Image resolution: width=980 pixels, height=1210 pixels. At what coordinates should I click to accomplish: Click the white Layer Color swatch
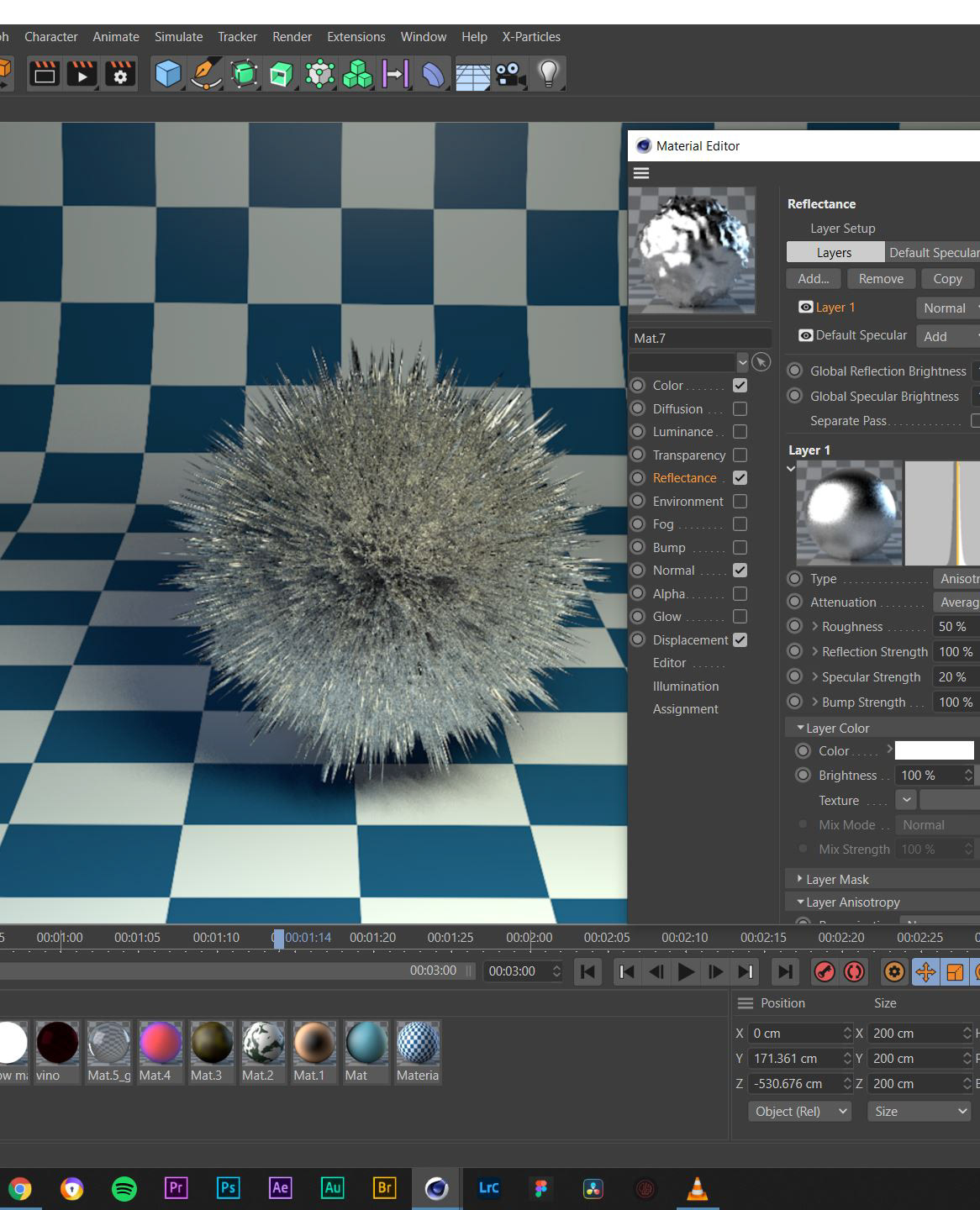tap(934, 750)
